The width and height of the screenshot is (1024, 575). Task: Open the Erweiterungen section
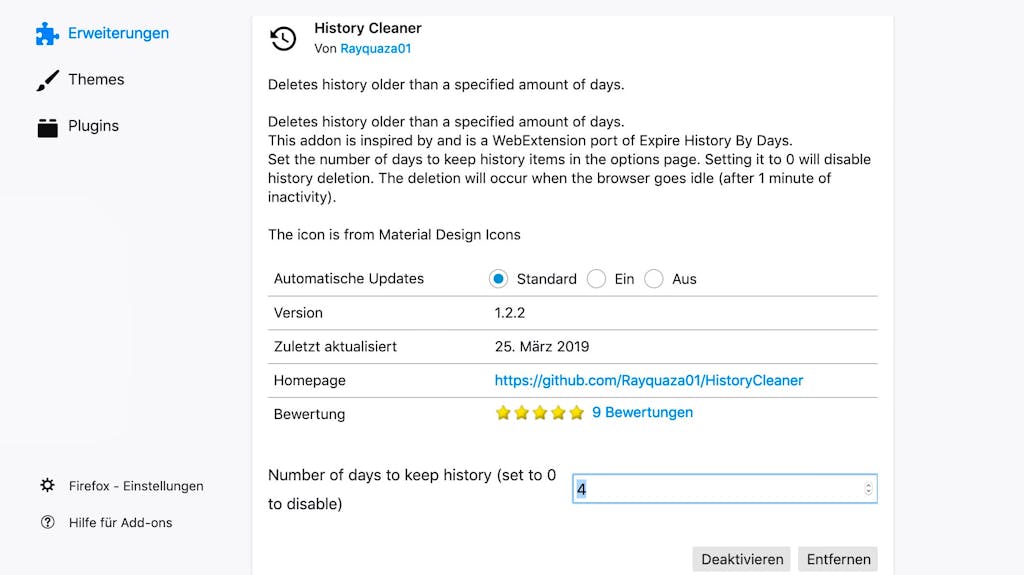point(118,33)
